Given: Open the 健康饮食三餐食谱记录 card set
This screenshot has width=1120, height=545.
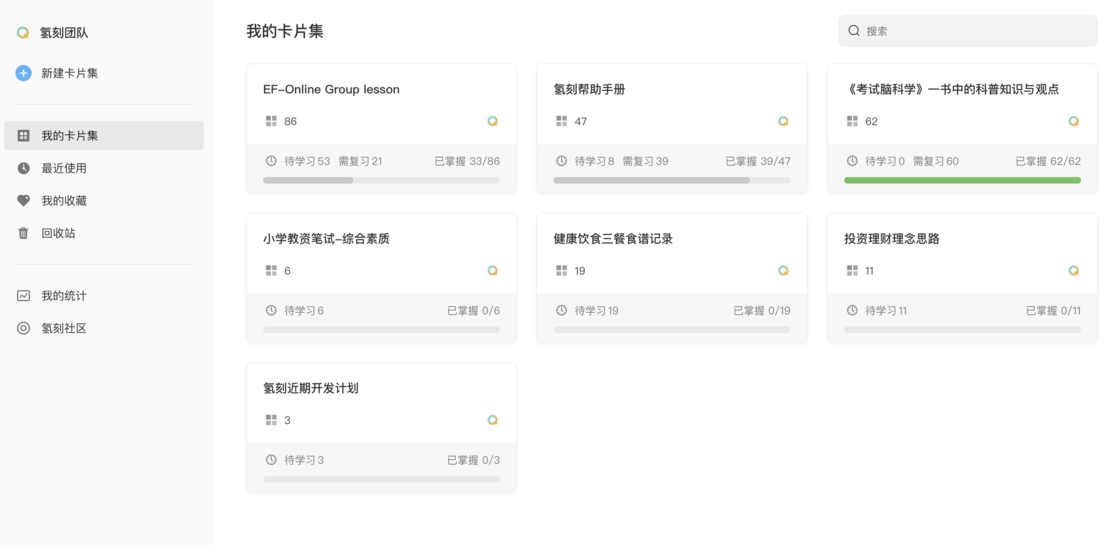Looking at the screenshot, I should tap(672, 278).
